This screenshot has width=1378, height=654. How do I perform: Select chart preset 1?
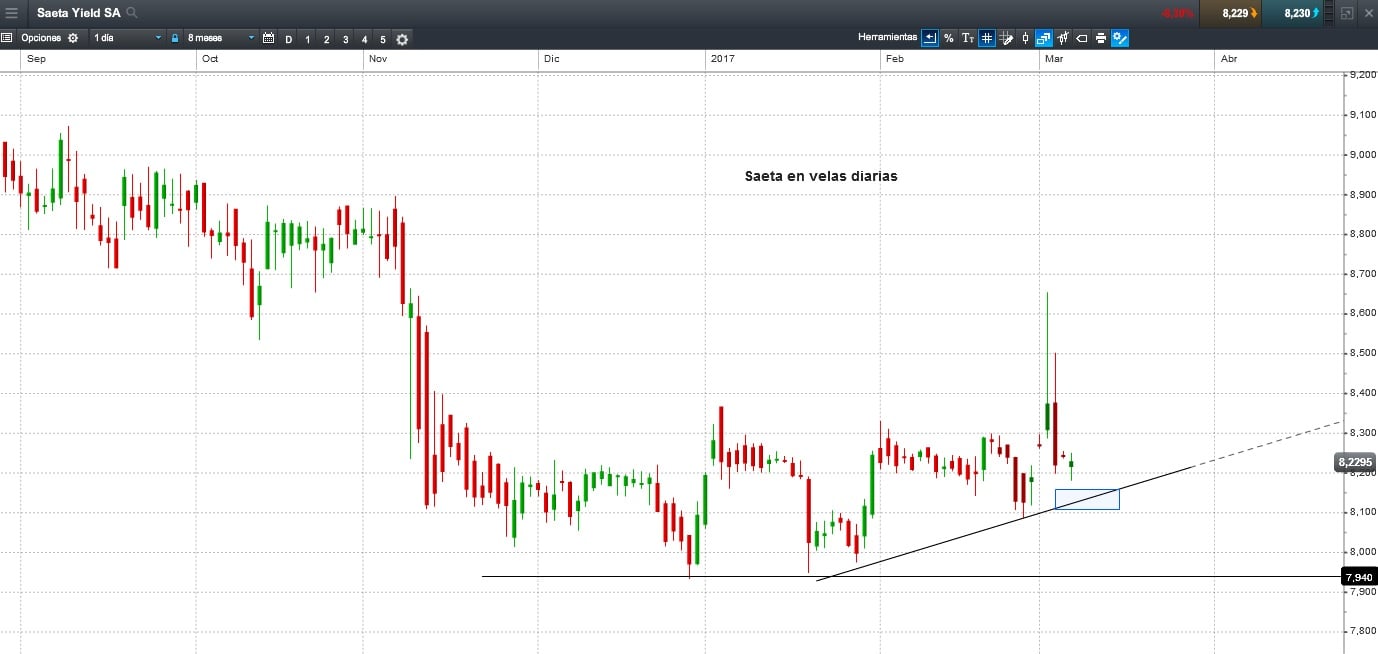coord(307,39)
